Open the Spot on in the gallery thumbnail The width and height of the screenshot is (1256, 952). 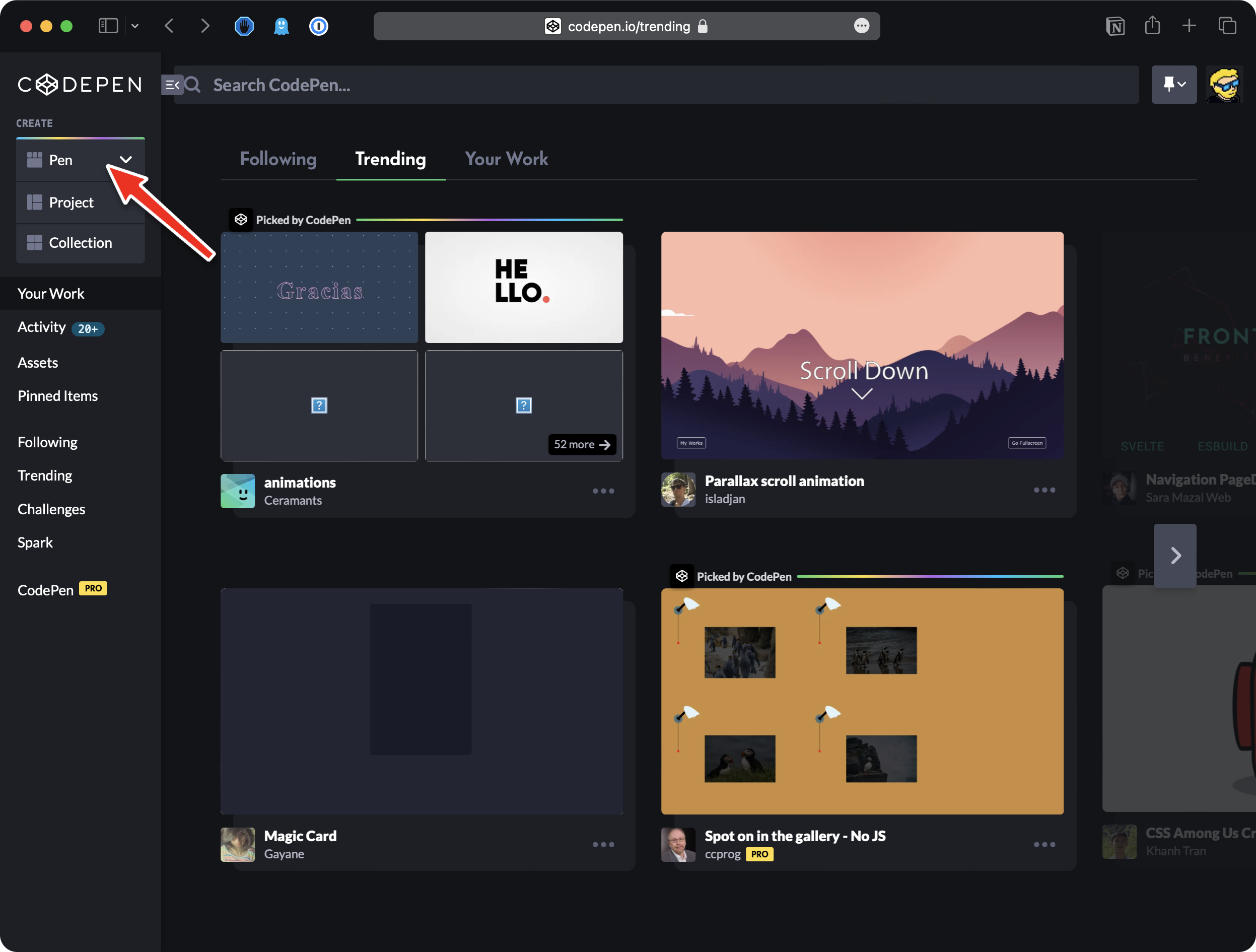pyautogui.click(x=861, y=701)
